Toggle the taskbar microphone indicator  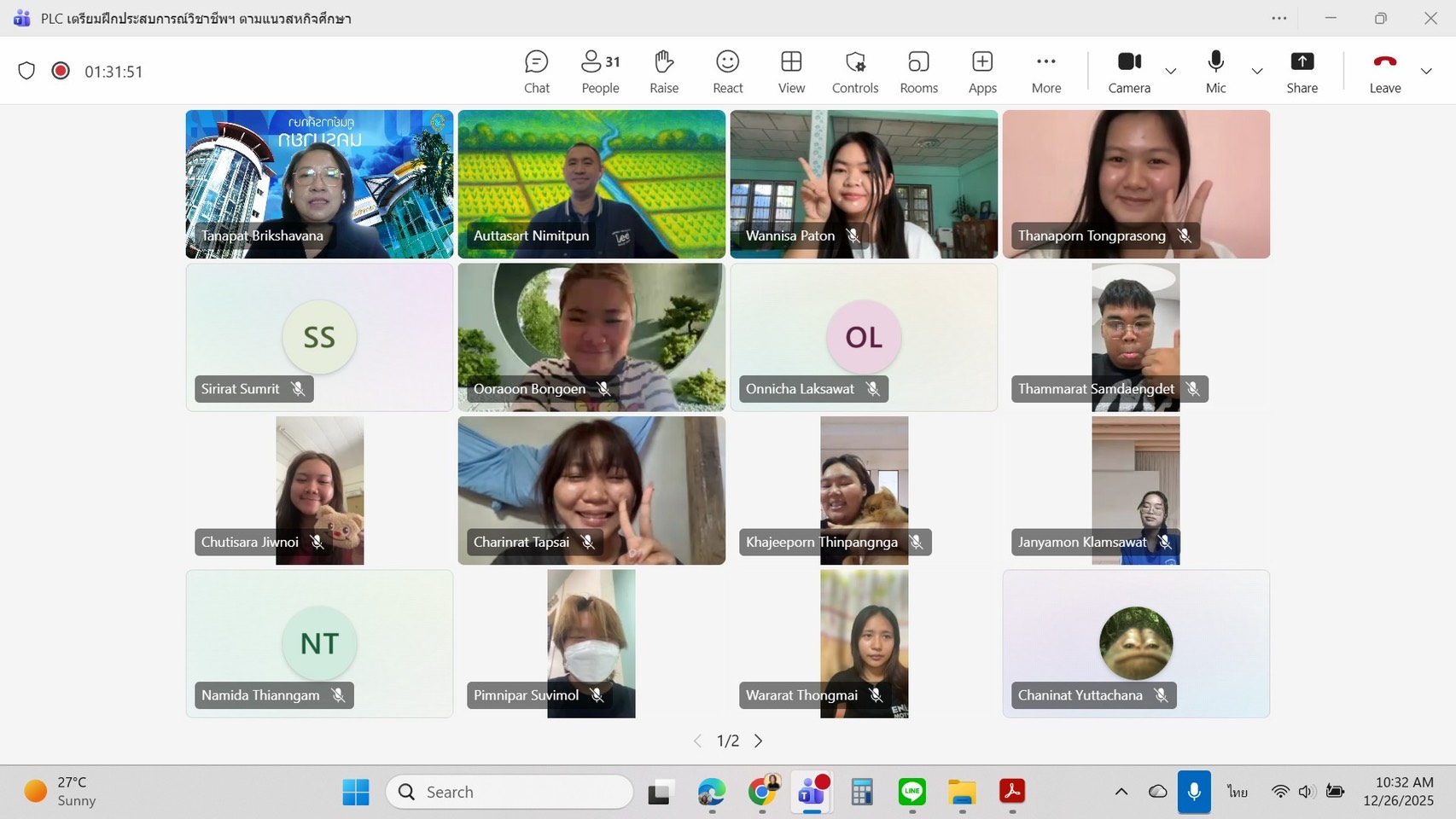tap(1194, 792)
